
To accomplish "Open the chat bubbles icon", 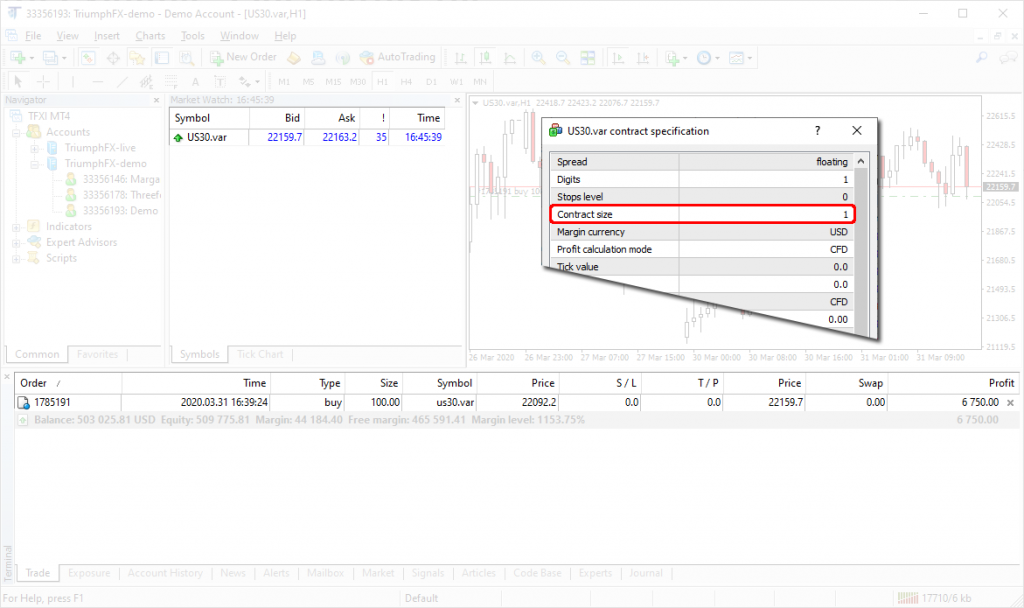I will tap(1008, 57).
